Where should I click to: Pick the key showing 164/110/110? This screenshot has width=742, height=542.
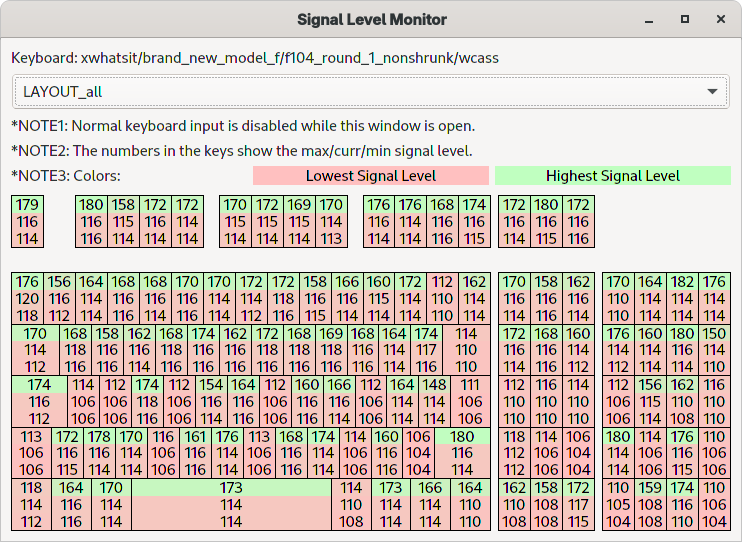470,505
